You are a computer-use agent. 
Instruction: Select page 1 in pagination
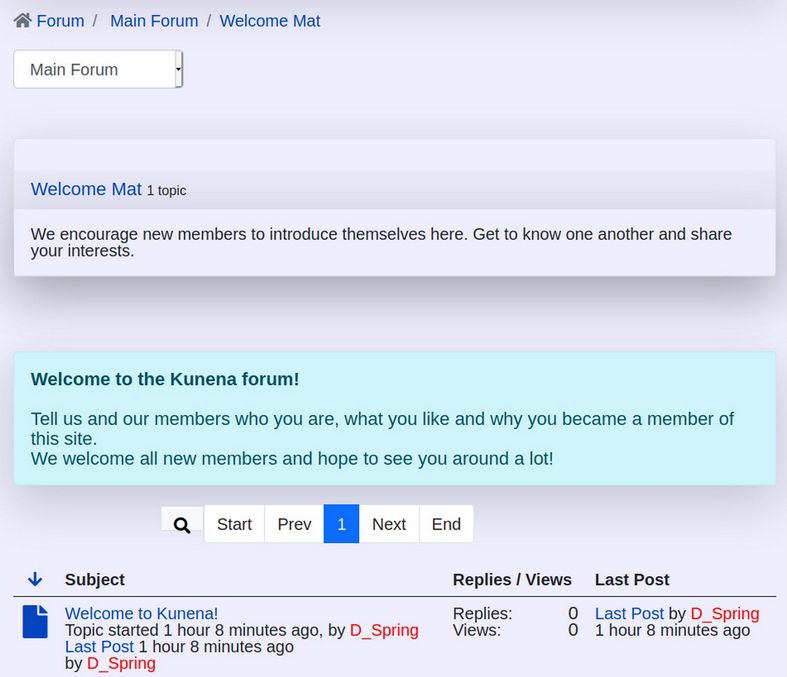coord(341,525)
